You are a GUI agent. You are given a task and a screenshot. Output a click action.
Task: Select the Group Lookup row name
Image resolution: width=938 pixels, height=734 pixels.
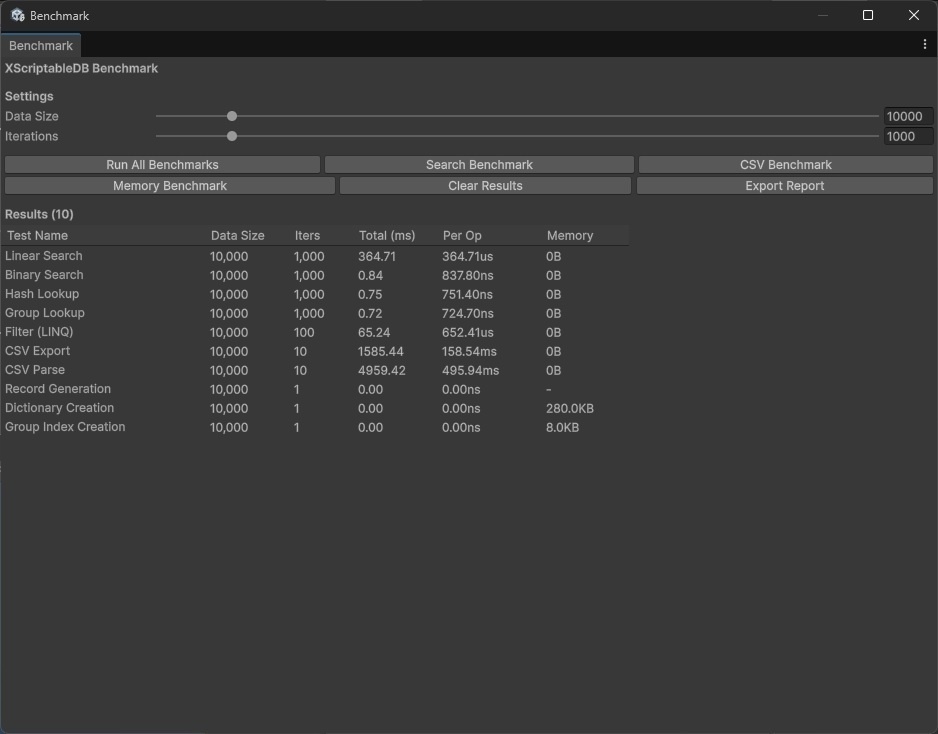(45, 313)
